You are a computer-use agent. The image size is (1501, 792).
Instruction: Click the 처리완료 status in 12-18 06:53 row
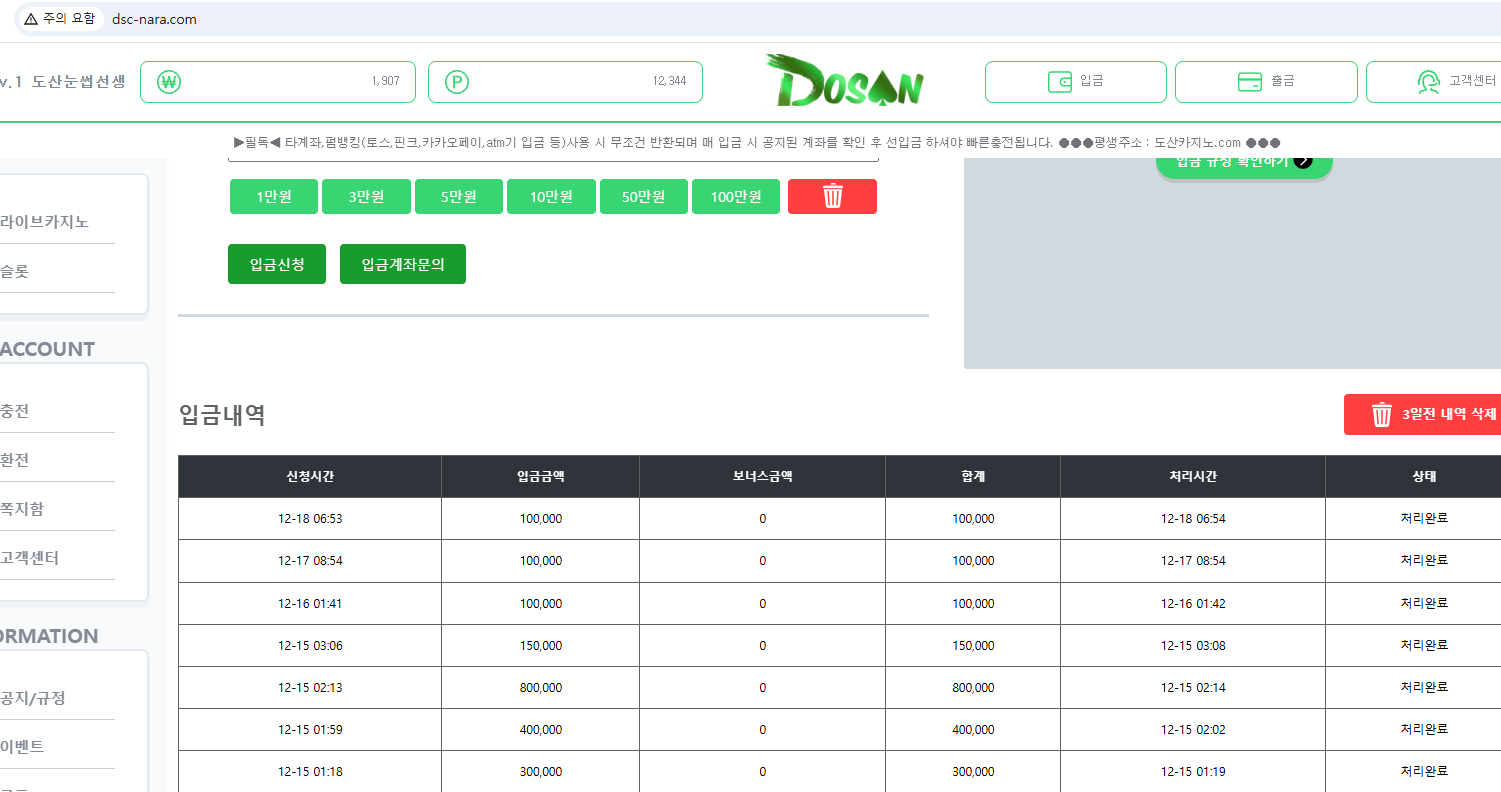1424,519
